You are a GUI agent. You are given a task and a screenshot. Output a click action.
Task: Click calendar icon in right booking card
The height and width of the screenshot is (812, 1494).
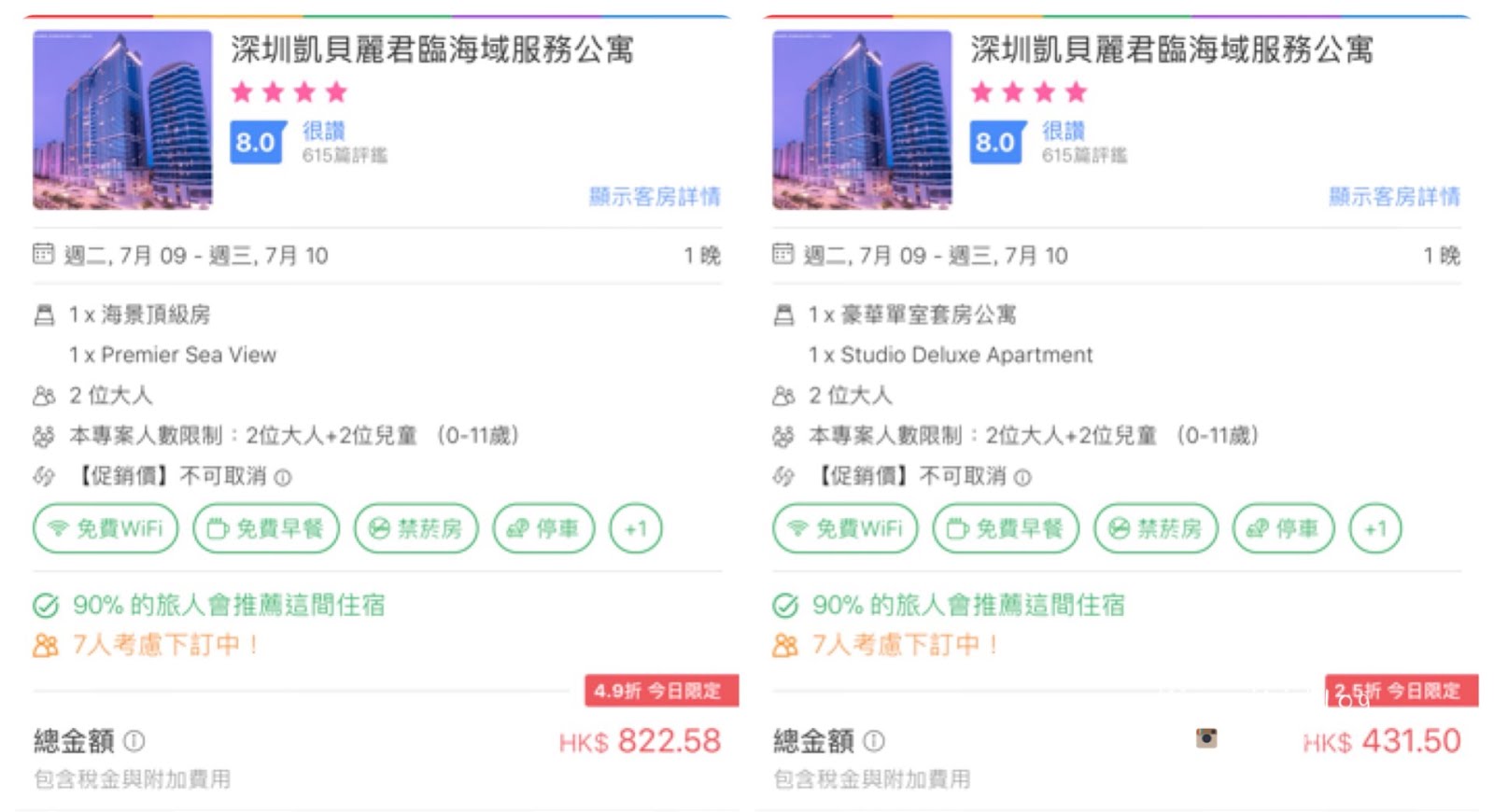[782, 254]
